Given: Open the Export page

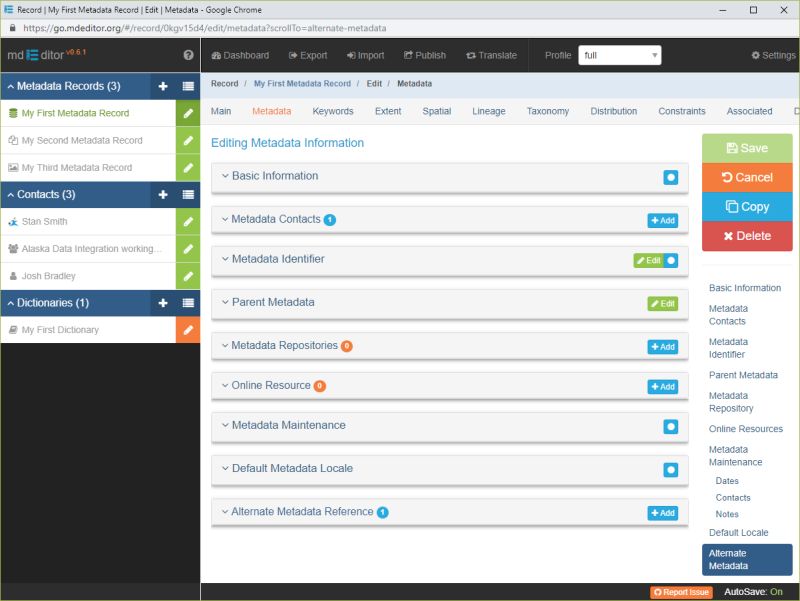Looking at the screenshot, I should tap(308, 55).
